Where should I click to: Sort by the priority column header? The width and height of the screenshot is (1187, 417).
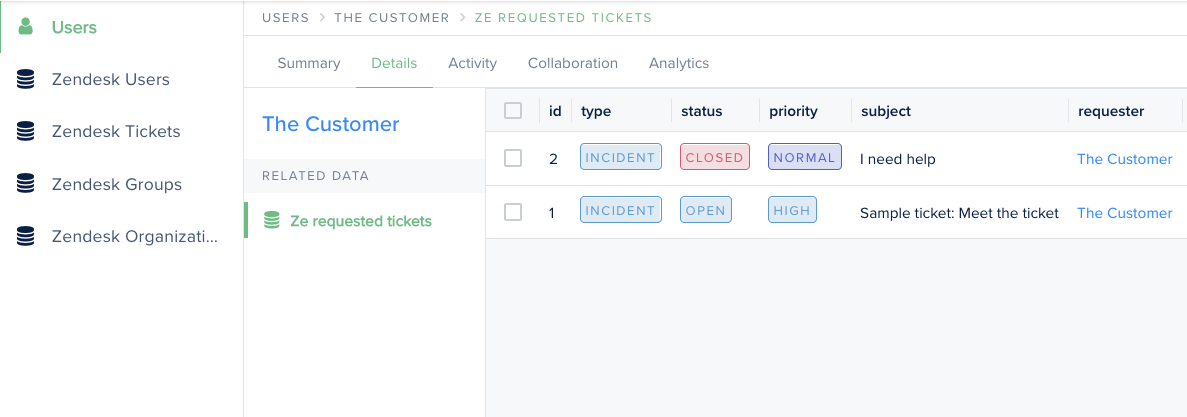click(x=793, y=111)
